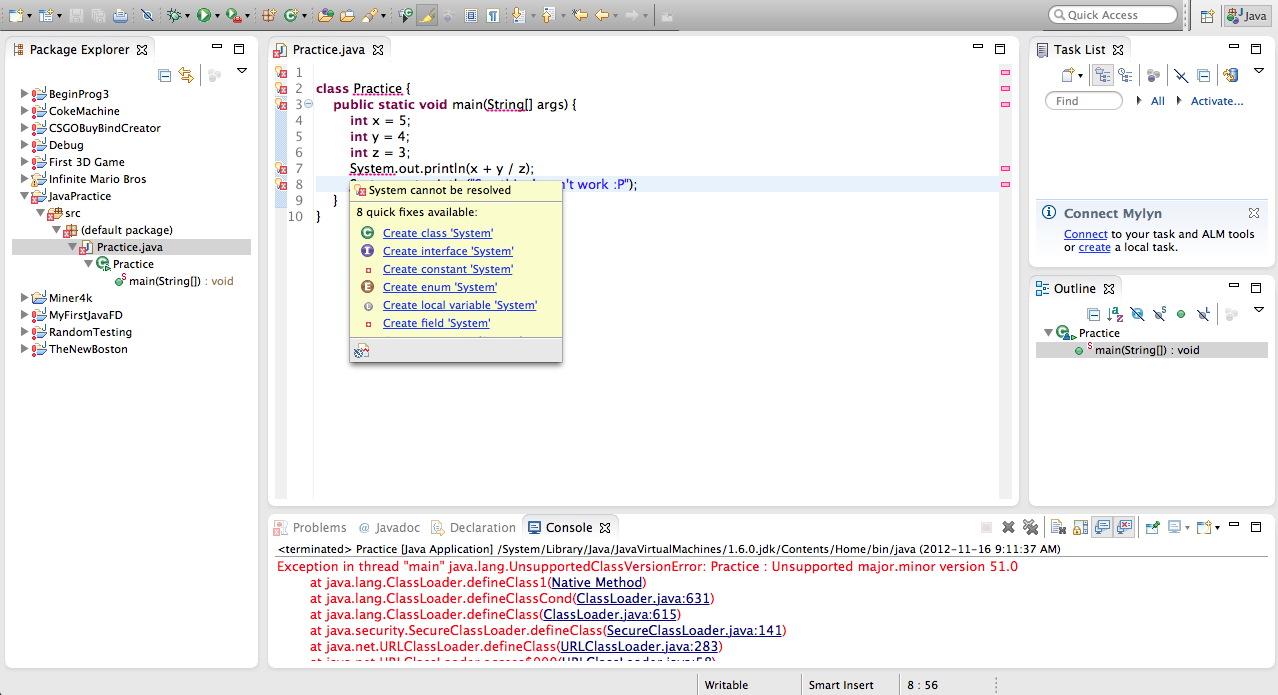
Task: Toggle Link with Editor in Package Explorer
Action: click(x=186, y=75)
